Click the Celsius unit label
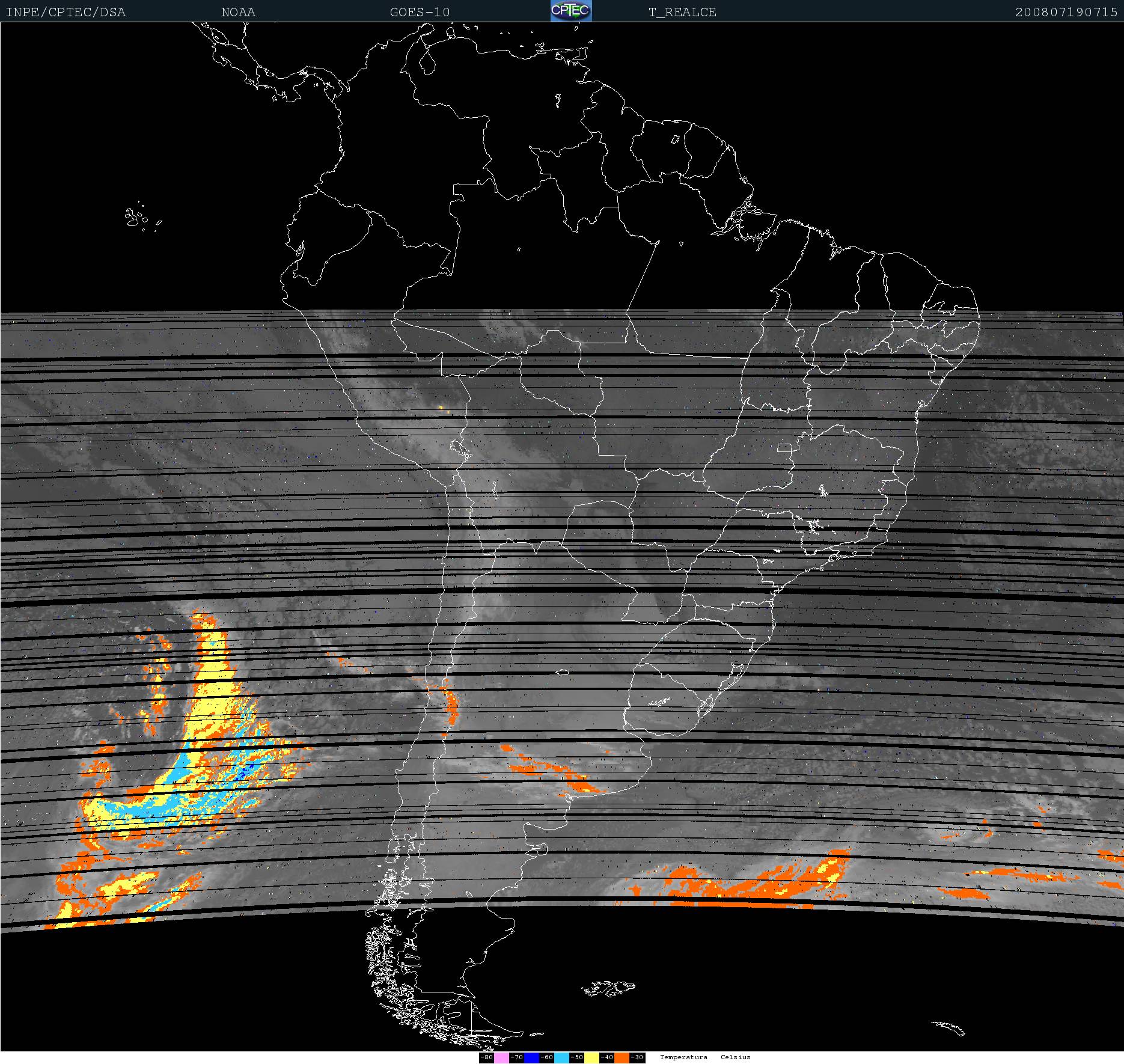The height and width of the screenshot is (1064, 1124). [736, 1057]
